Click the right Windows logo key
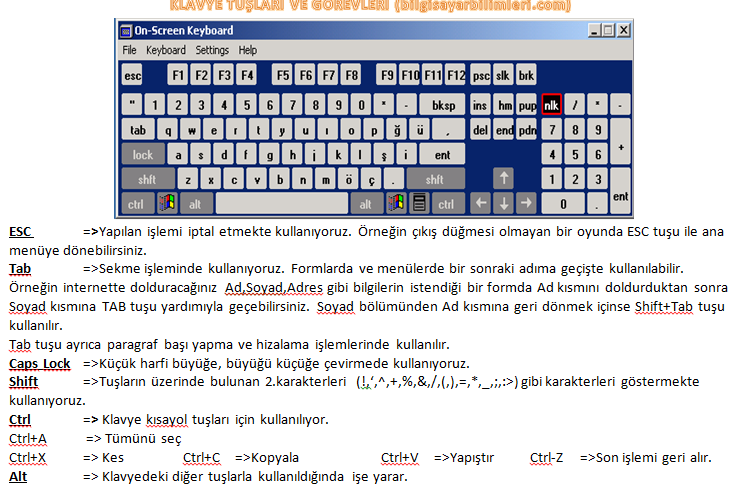Screen dimensions: 732x487 (x=396, y=203)
